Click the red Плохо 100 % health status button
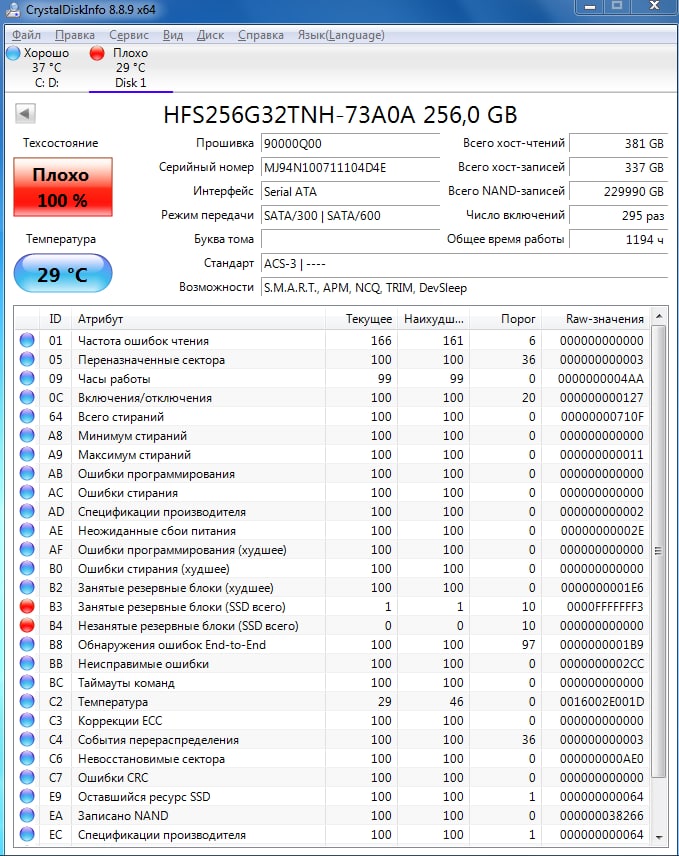The image size is (679, 856). (x=63, y=187)
